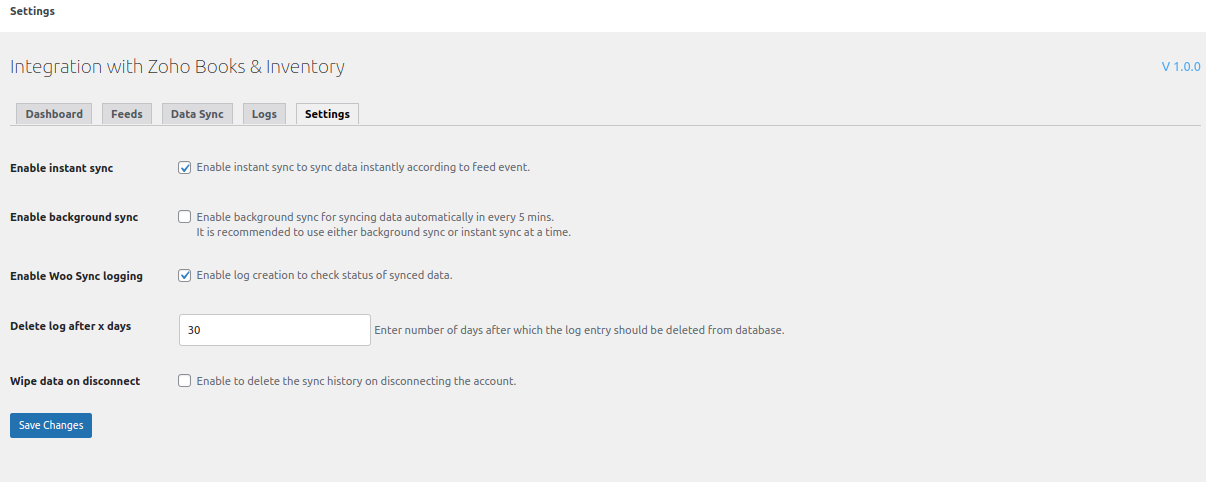Uncheck the Enable instant sync checkbox
1206x482 pixels.
[x=185, y=167]
